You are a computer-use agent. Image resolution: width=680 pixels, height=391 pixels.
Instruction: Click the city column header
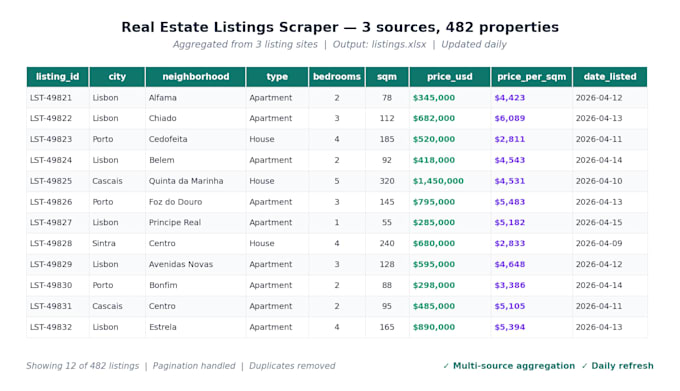click(117, 77)
